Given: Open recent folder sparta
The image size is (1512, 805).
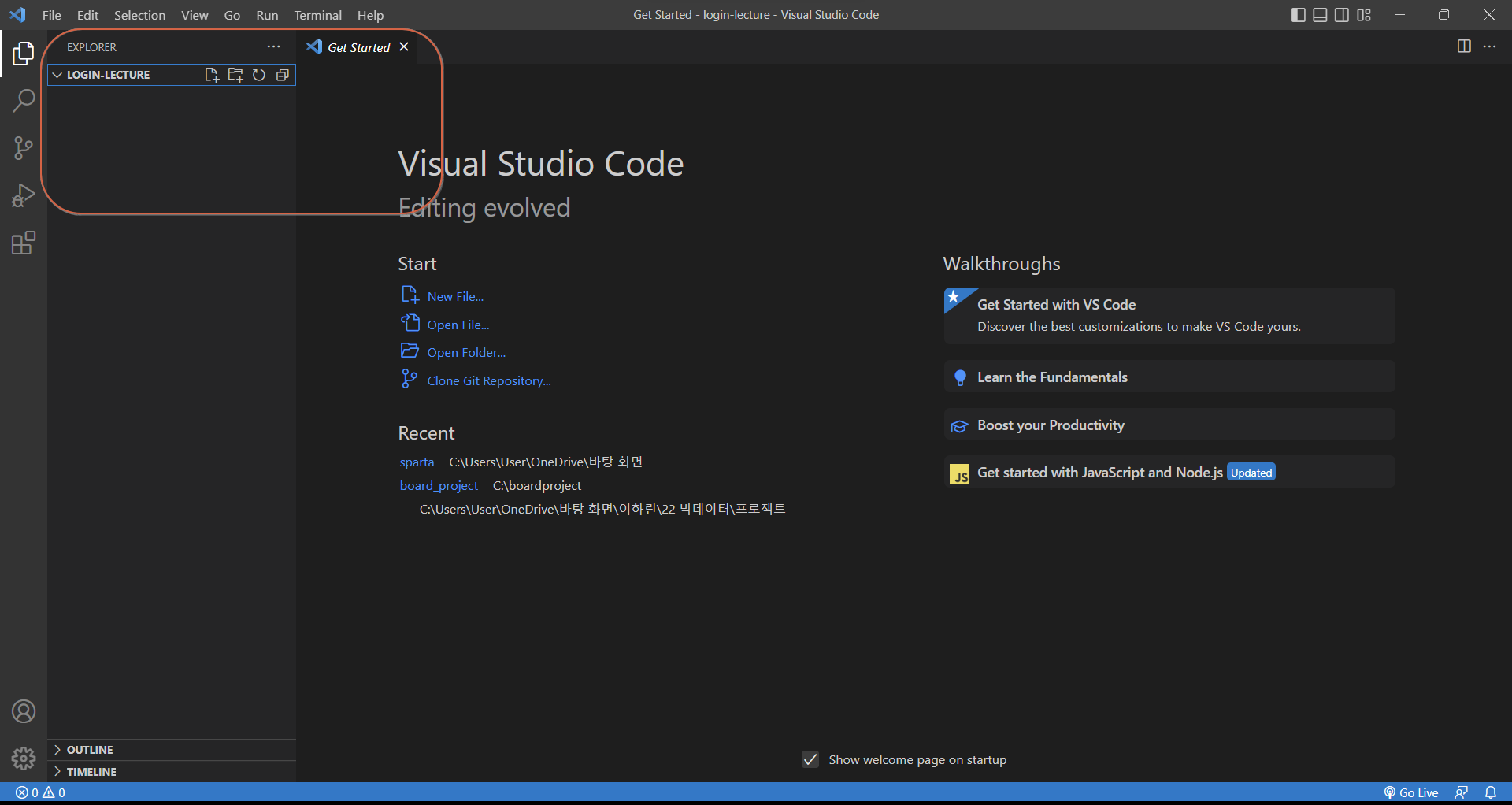Looking at the screenshot, I should coord(417,462).
